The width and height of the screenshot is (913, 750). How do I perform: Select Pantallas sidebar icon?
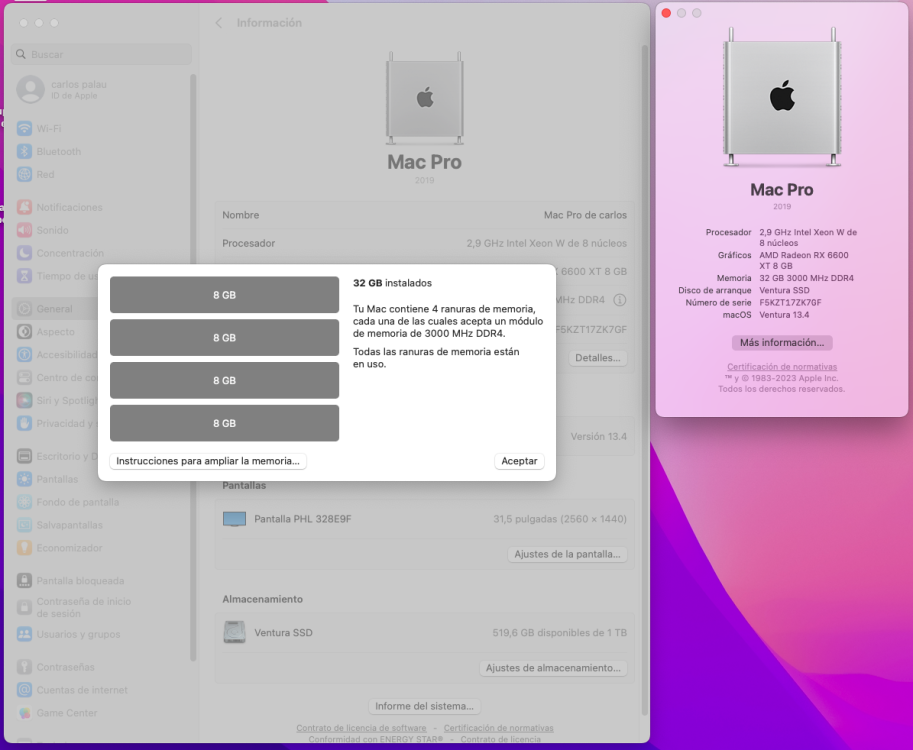(x=24, y=479)
